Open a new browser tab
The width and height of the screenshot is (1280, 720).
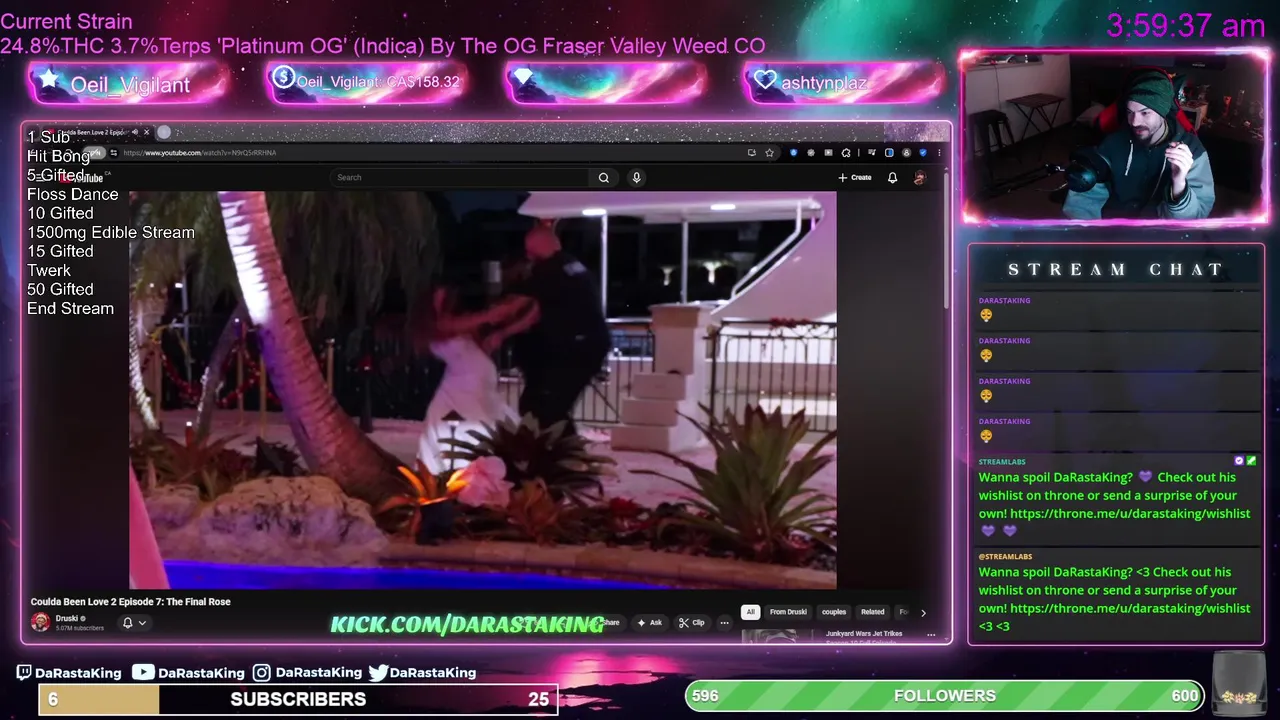164,132
